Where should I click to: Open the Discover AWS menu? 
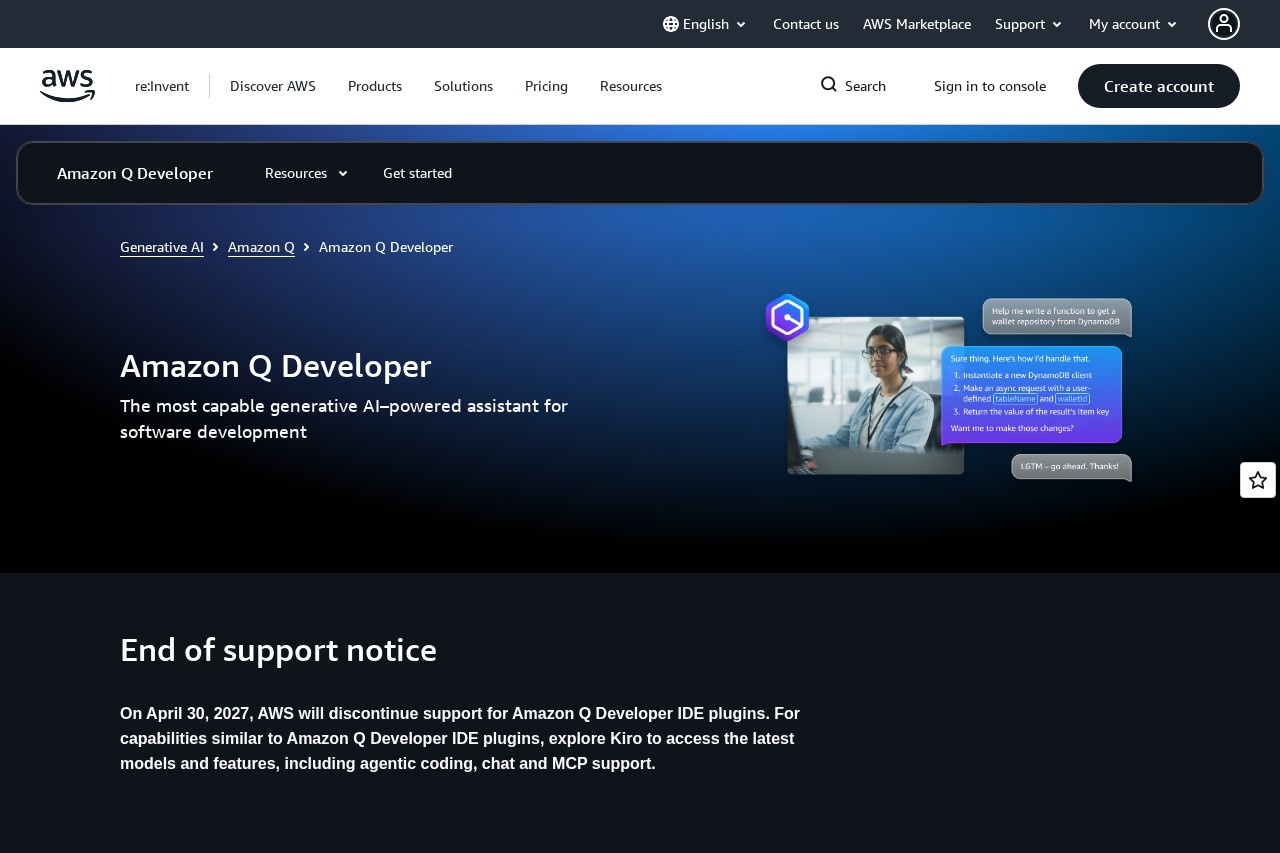coord(273,86)
